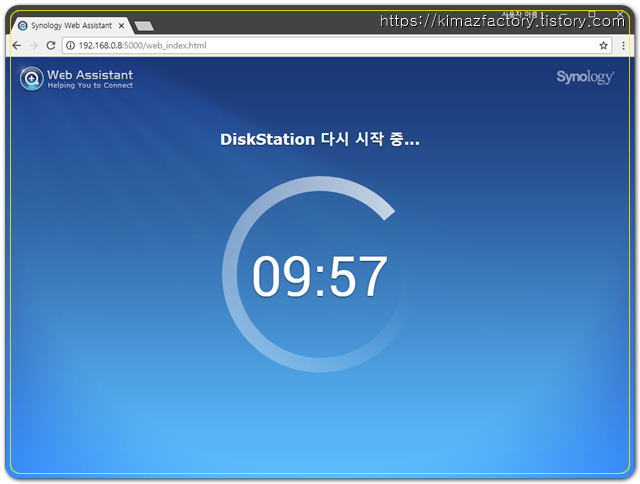Click the circular restart progress ring
640x484 pixels.
[320, 274]
